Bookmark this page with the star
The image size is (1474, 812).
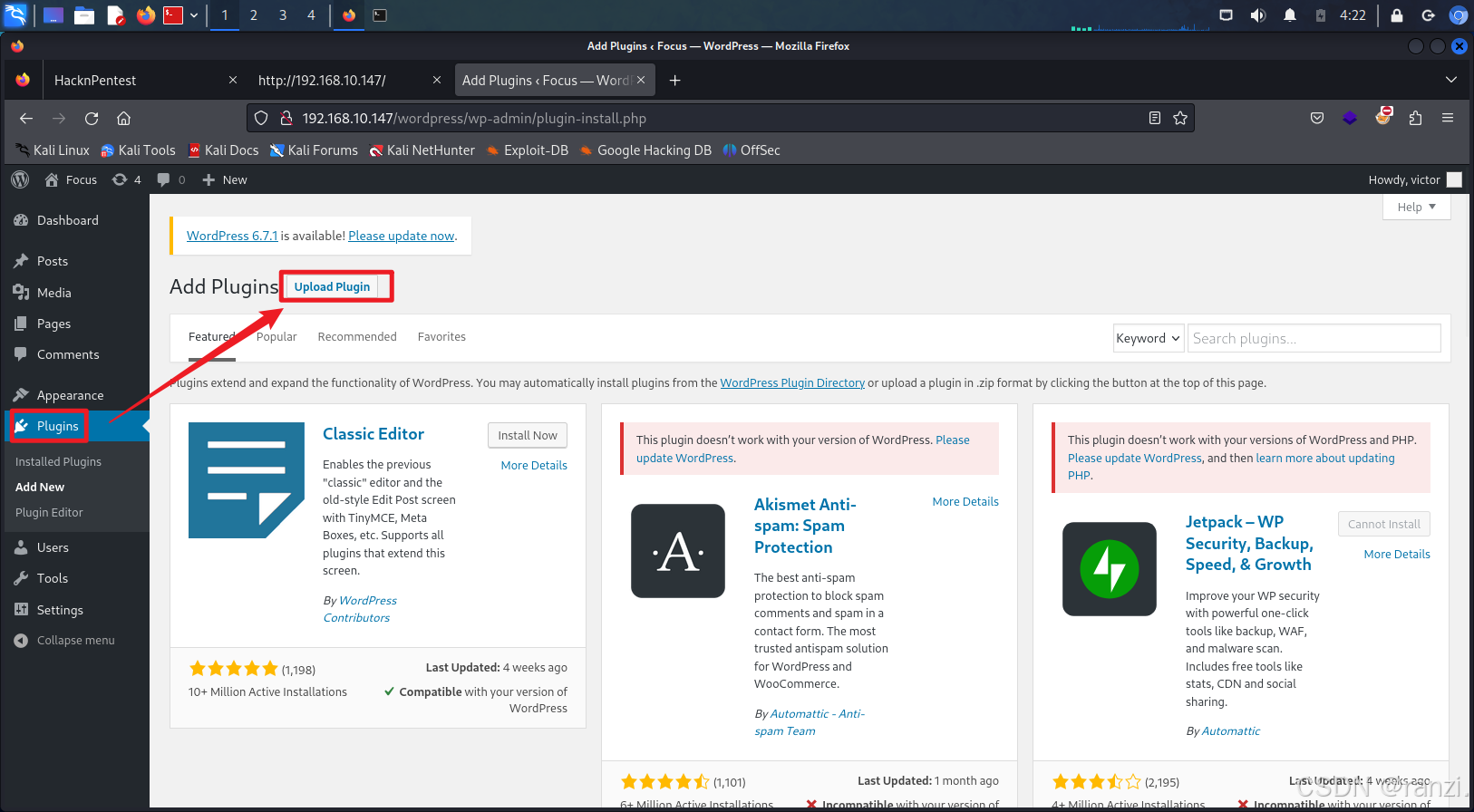coord(1180,118)
